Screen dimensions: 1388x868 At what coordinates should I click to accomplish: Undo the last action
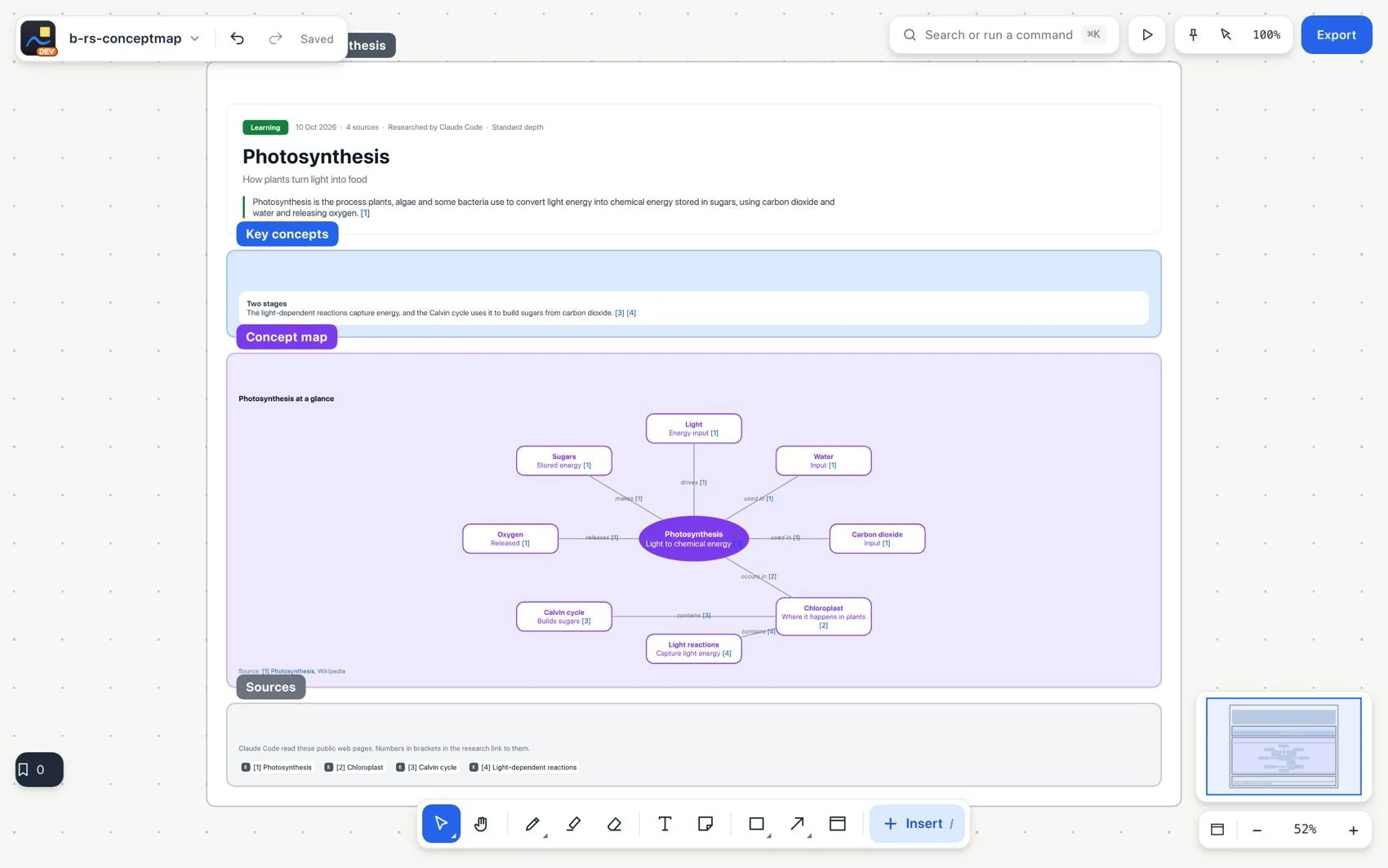coord(237,38)
